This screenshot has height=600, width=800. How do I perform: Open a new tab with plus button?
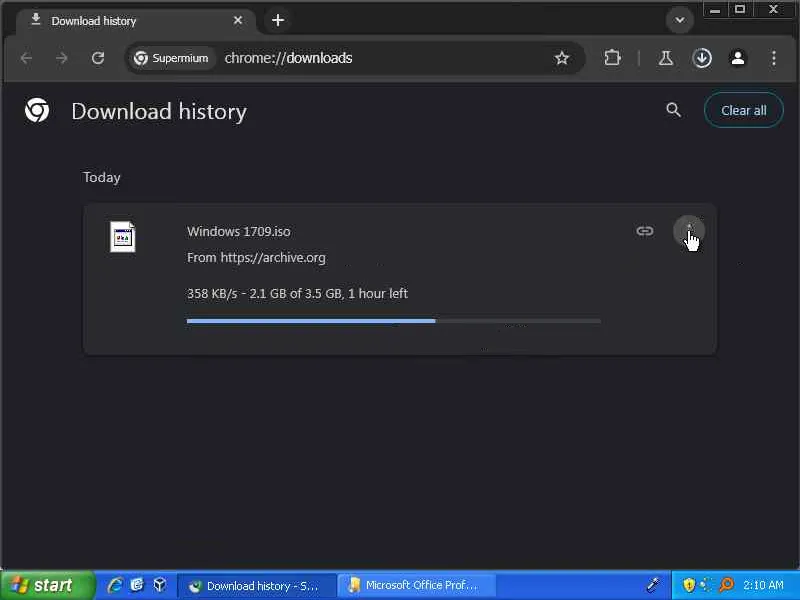click(x=278, y=20)
